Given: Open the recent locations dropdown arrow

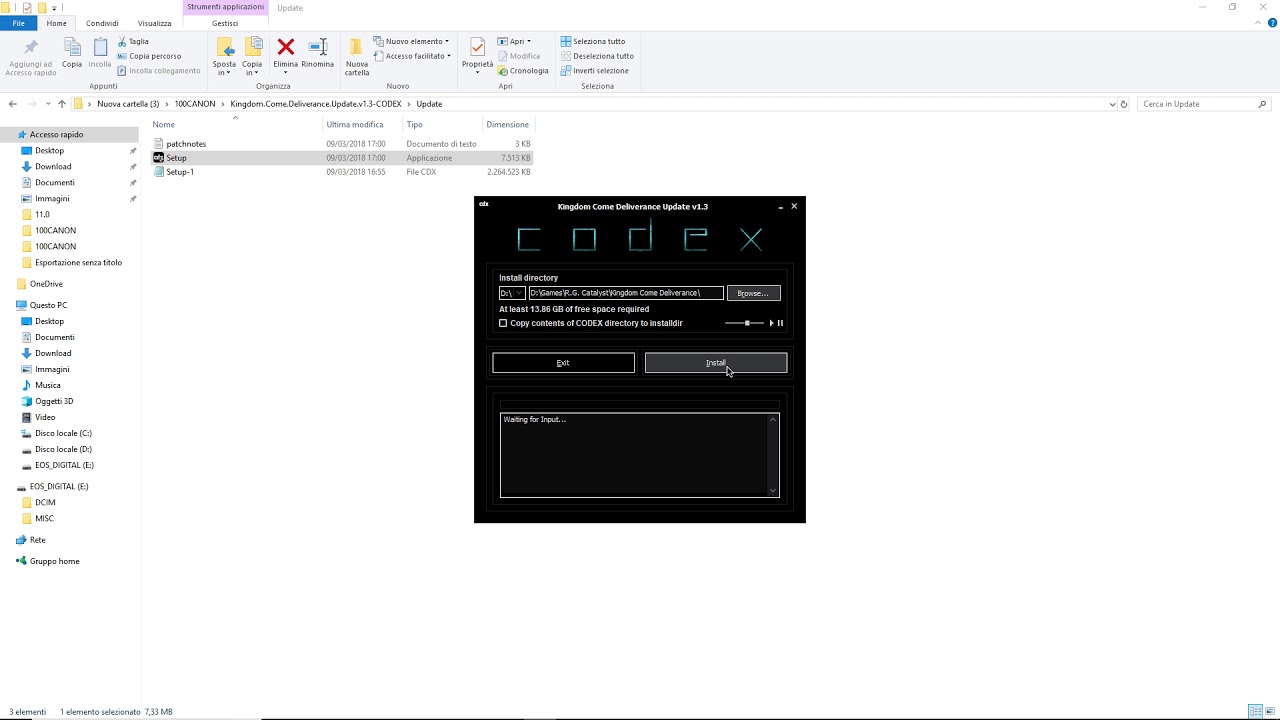Looking at the screenshot, I should tap(47, 104).
